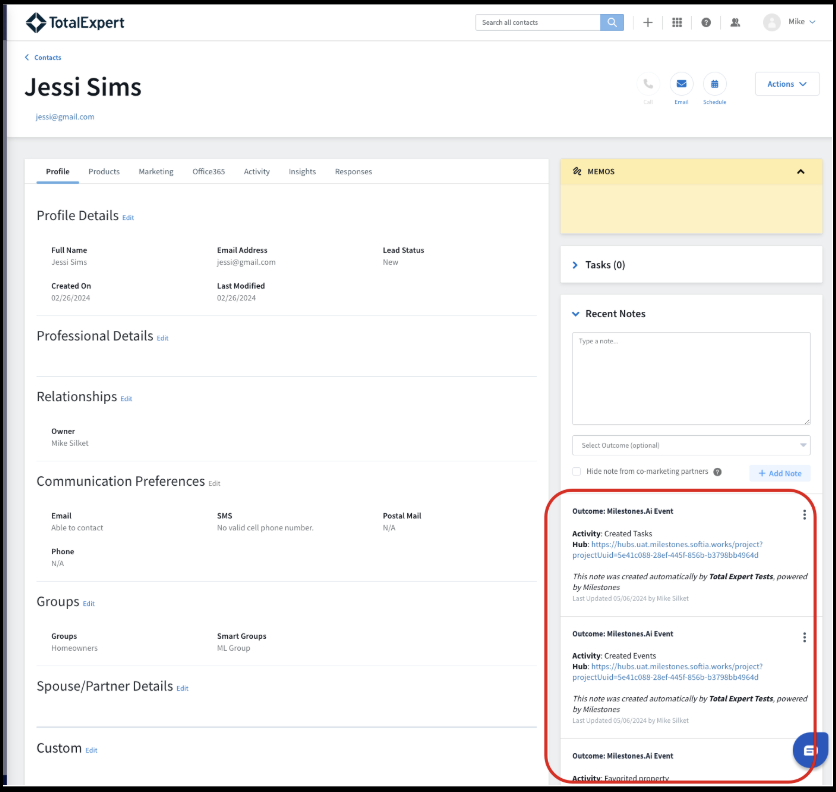
Task: Click 'No valid cell phone number.' text
Action: (265, 528)
